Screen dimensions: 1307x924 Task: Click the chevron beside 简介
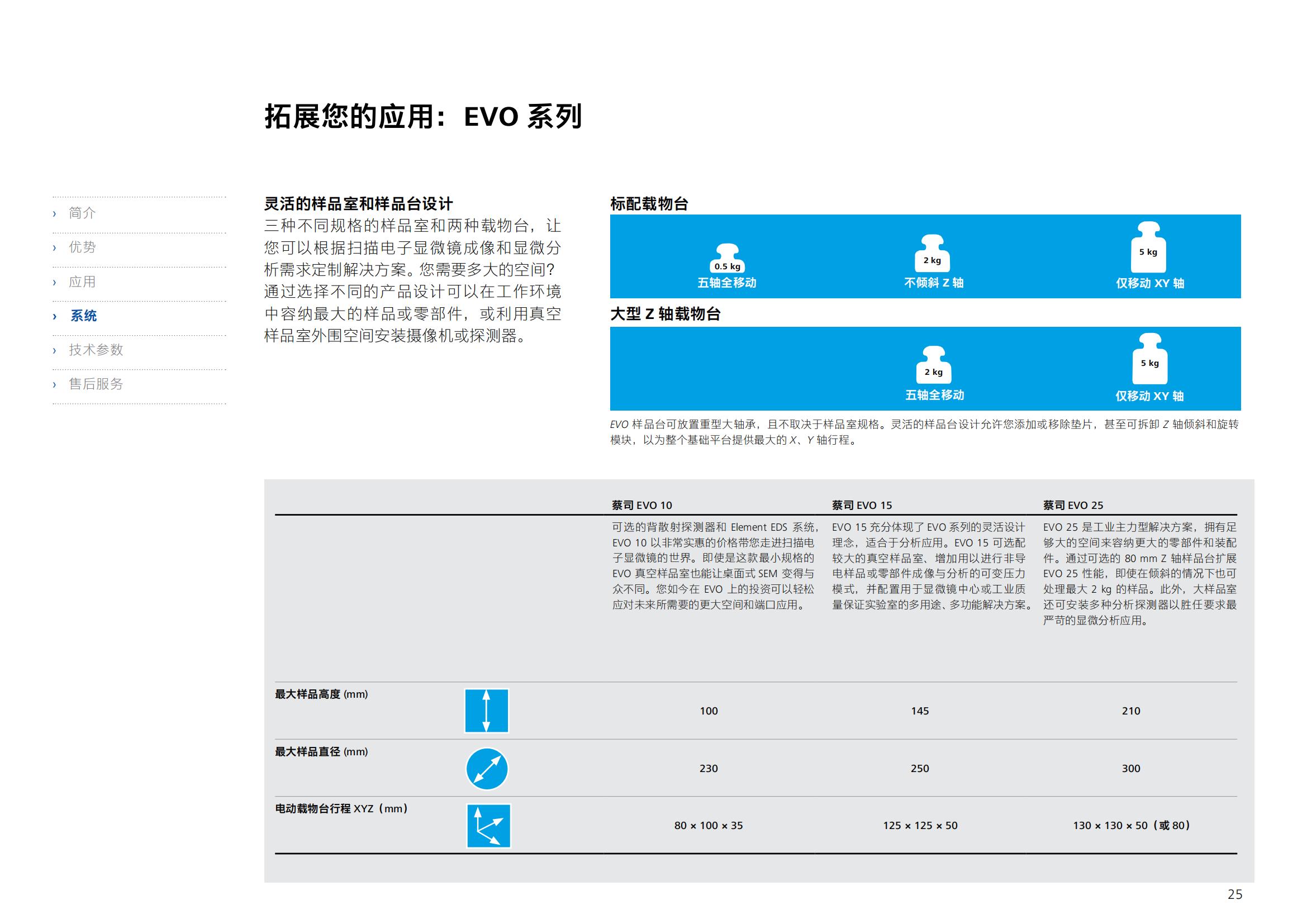click(x=55, y=213)
